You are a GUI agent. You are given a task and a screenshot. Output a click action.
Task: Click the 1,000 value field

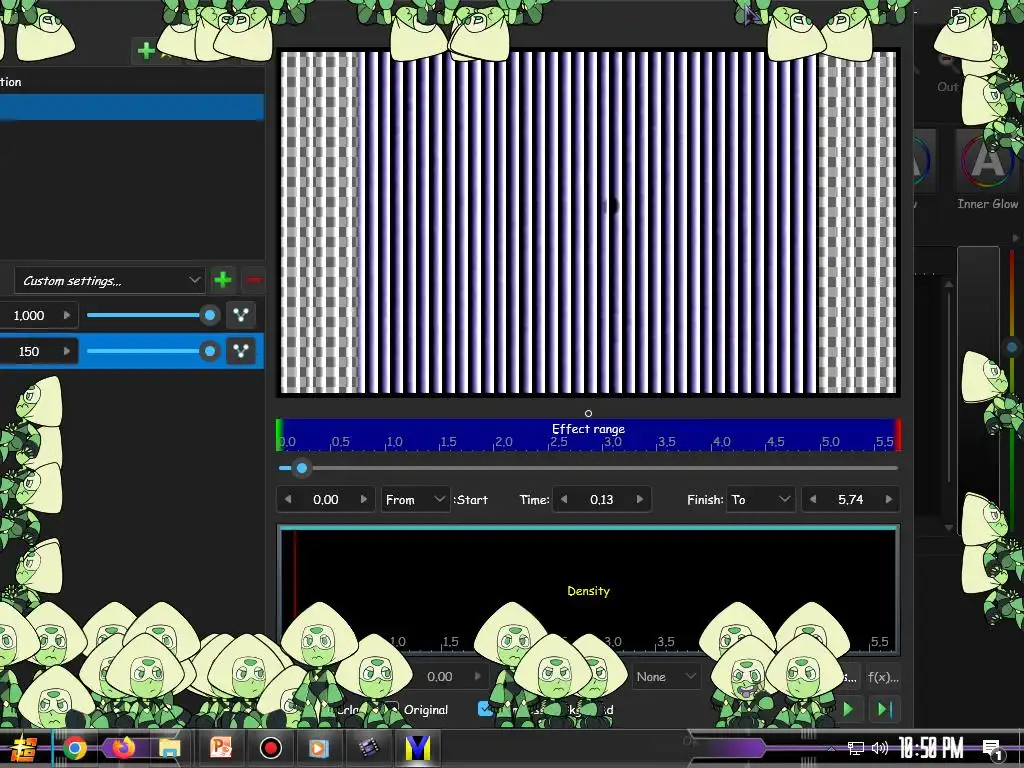(29, 315)
